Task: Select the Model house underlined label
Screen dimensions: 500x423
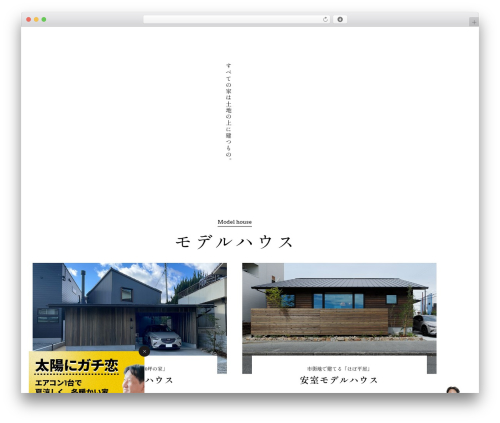Action: pyautogui.click(x=235, y=222)
